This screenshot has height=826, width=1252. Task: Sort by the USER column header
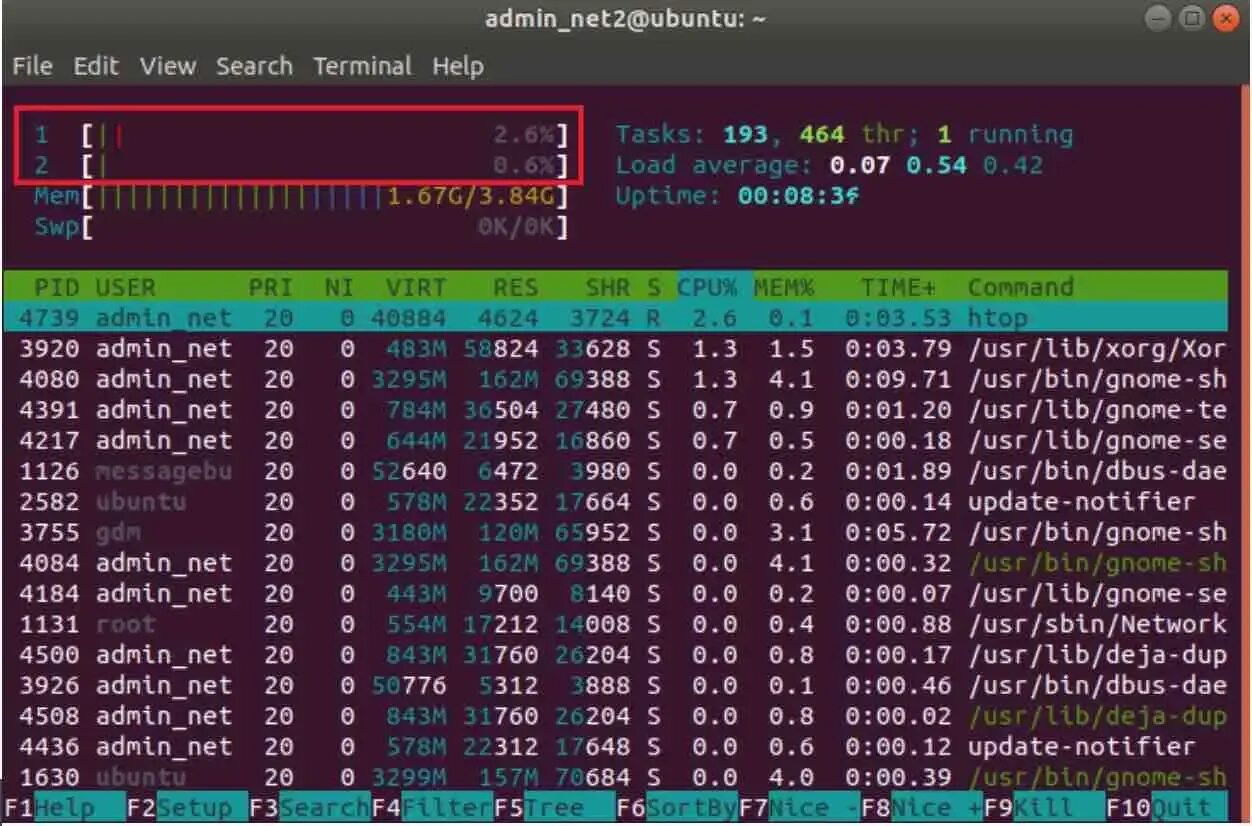pyautogui.click(x=126, y=288)
